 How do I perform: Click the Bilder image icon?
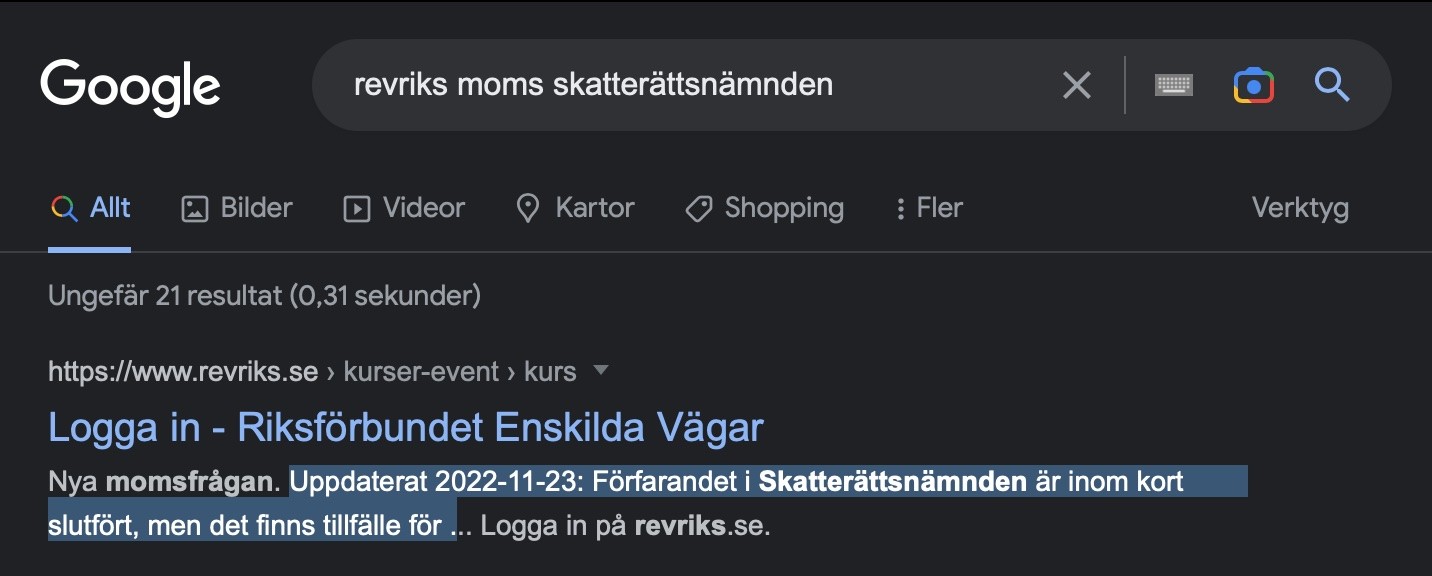[x=194, y=208]
